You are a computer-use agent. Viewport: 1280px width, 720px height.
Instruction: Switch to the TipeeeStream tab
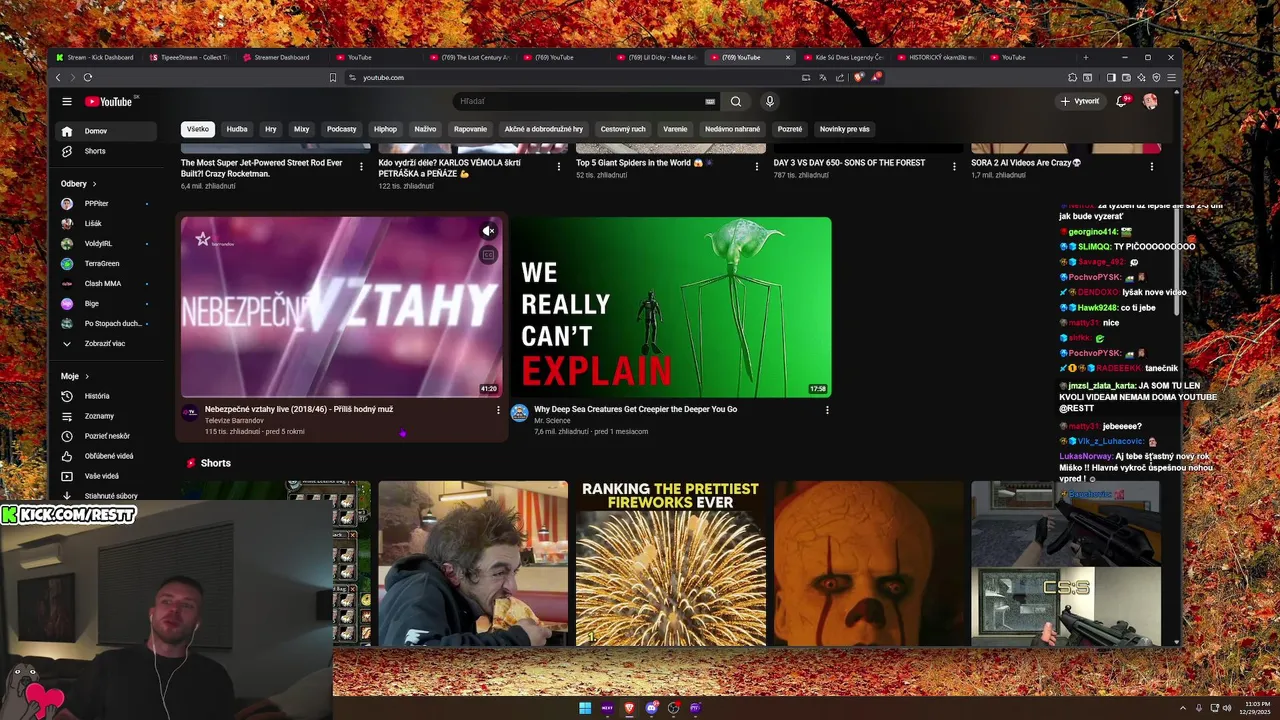(189, 57)
